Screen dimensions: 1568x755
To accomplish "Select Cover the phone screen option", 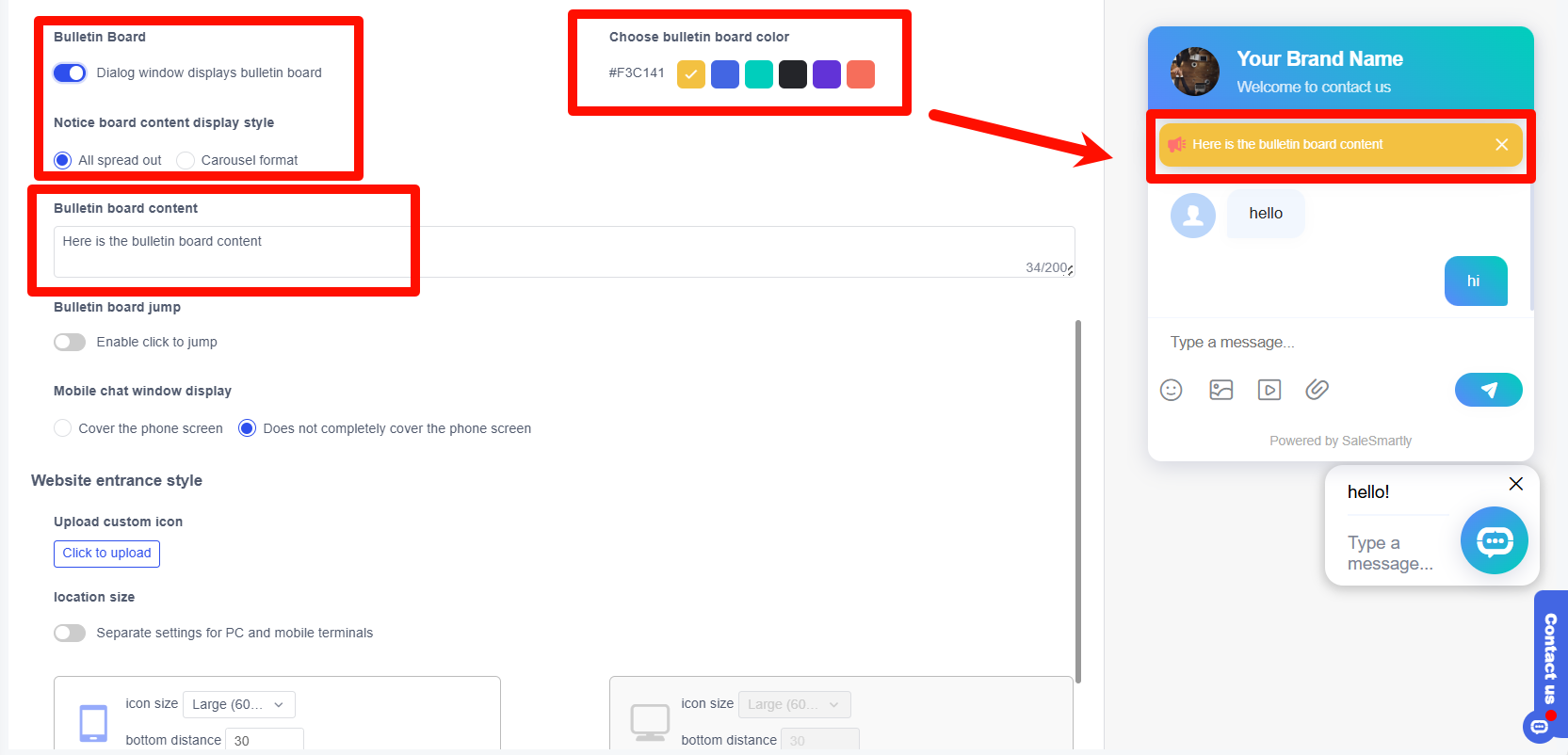I will pyautogui.click(x=63, y=428).
